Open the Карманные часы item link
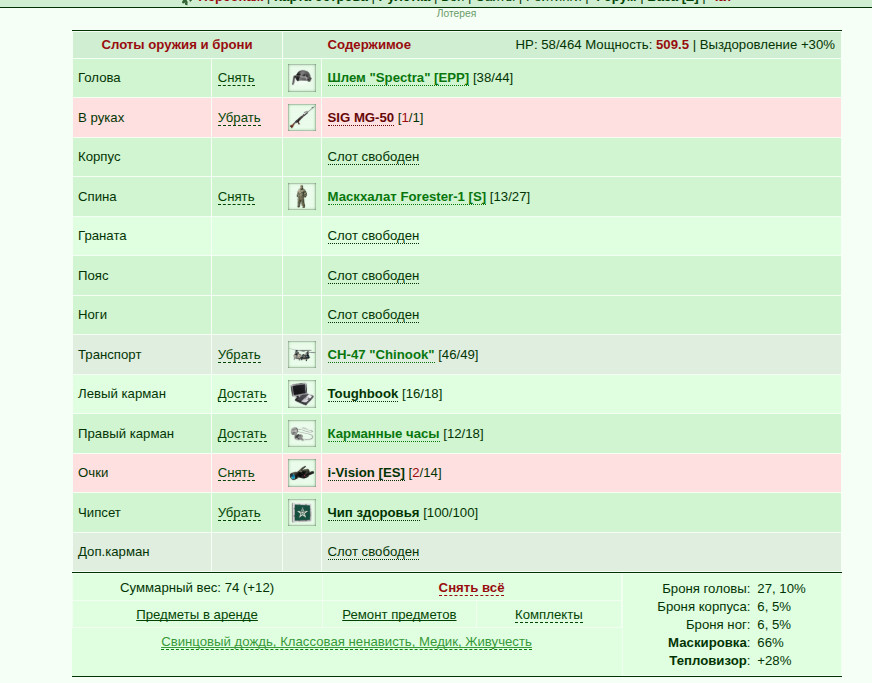 (x=383, y=434)
